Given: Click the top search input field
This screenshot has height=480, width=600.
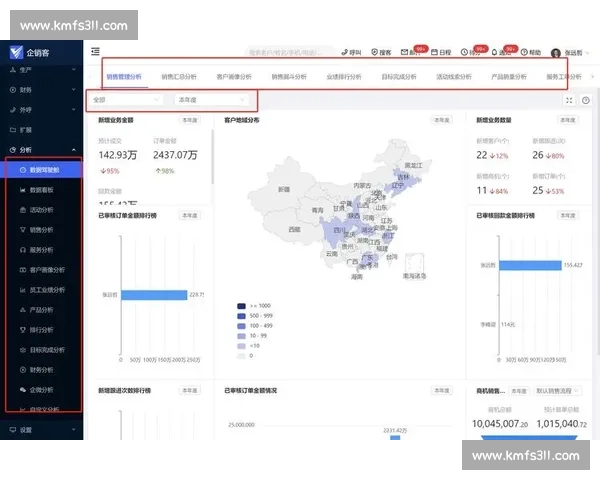Looking at the screenshot, I should coord(290,51).
